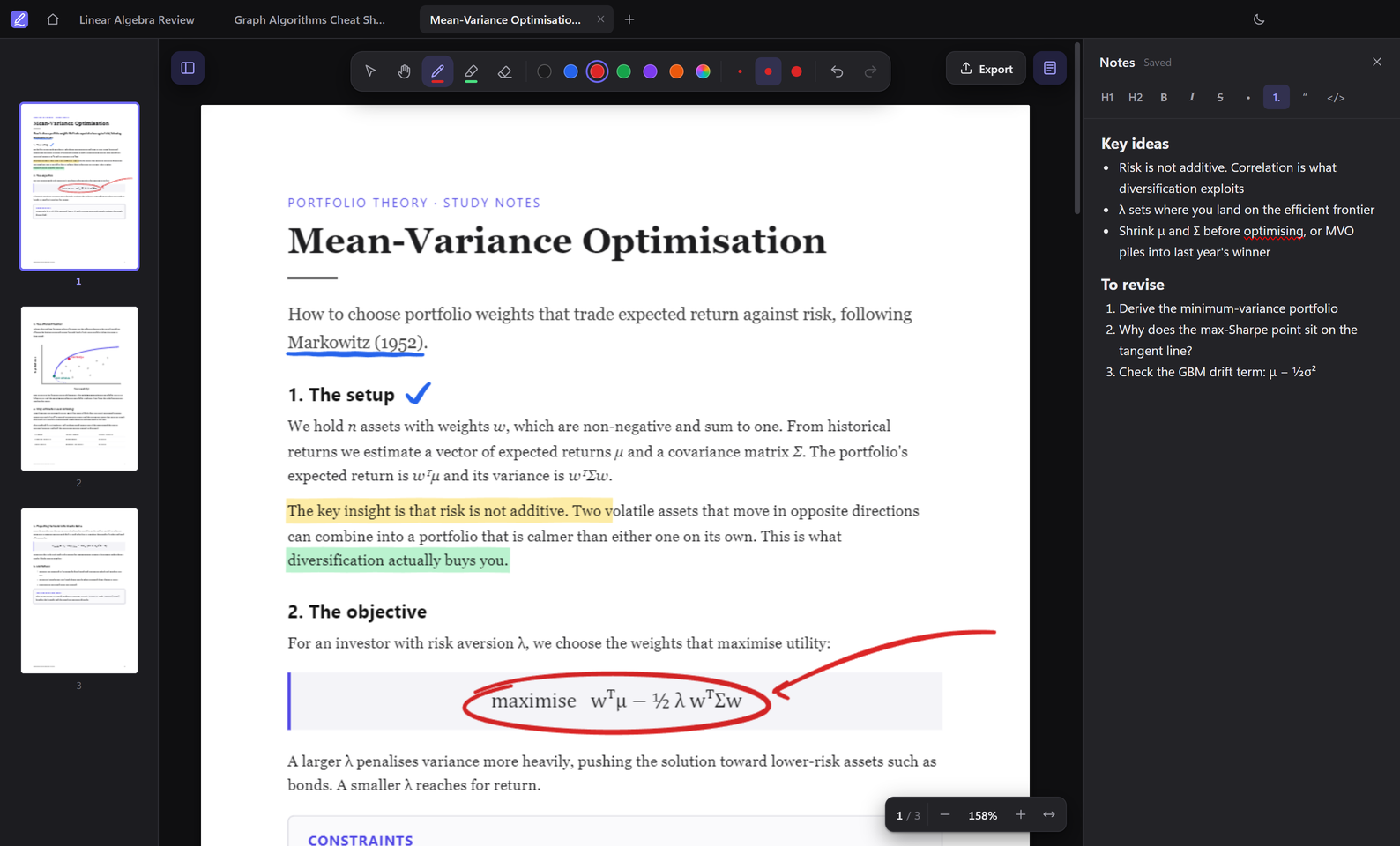Click the misspelled word 'optimising' in notes
The image size is (1400, 846).
point(1273,231)
